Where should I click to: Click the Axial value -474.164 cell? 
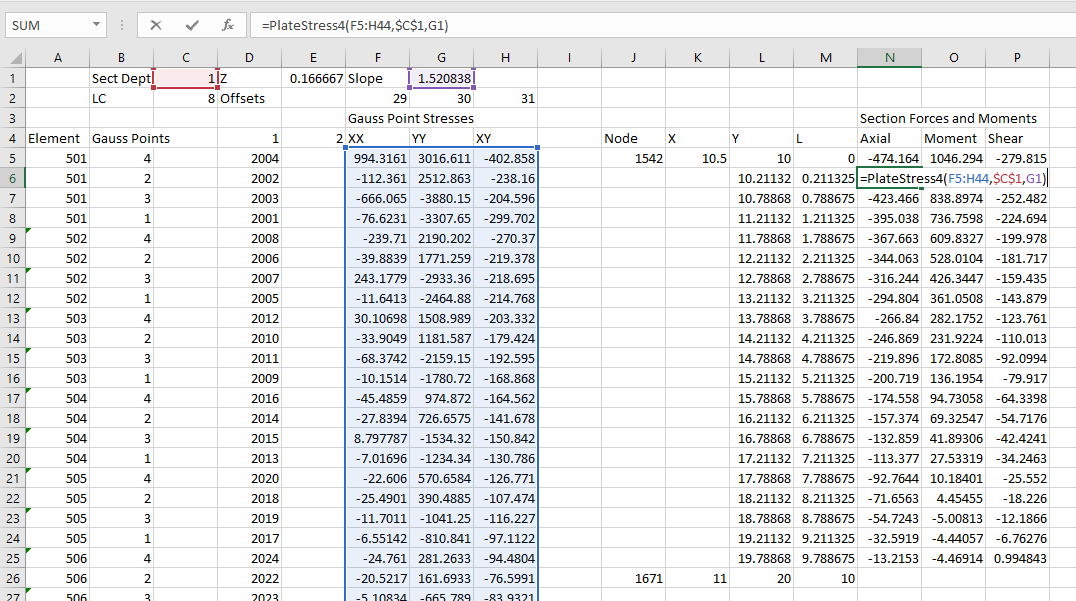(889, 158)
